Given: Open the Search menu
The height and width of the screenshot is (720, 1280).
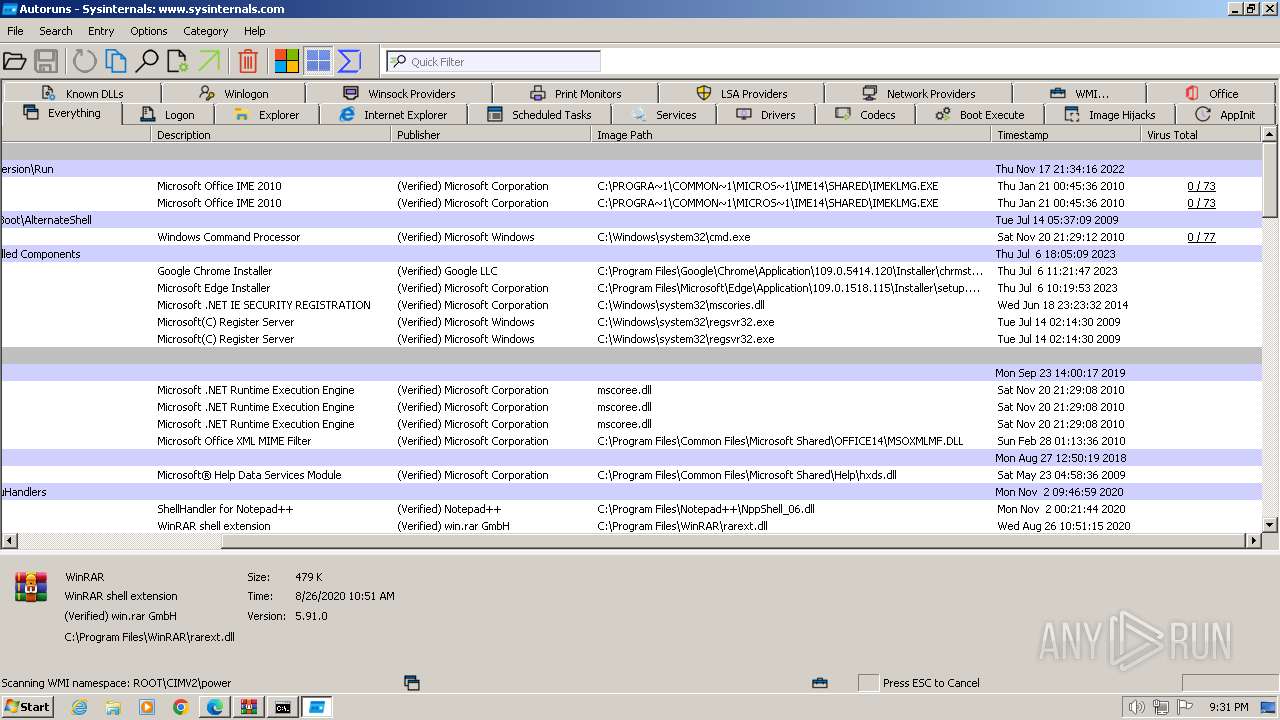Looking at the screenshot, I should tap(56, 31).
